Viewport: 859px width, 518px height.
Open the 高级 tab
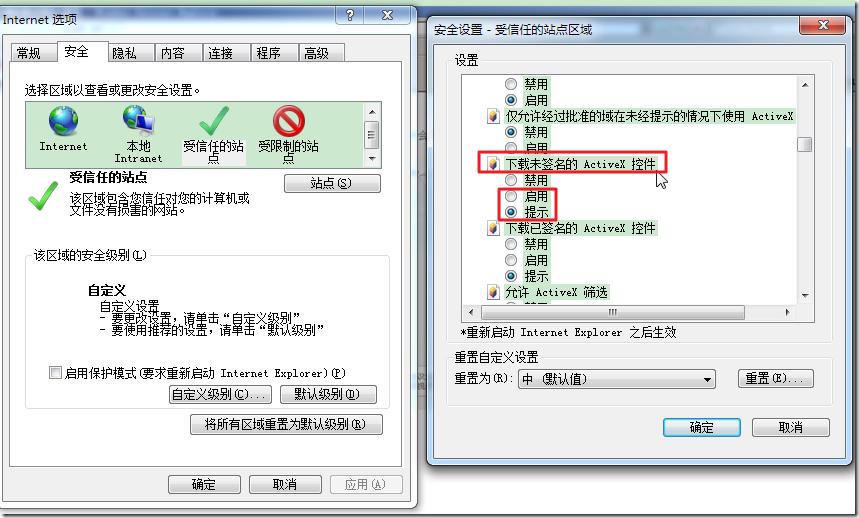point(317,53)
